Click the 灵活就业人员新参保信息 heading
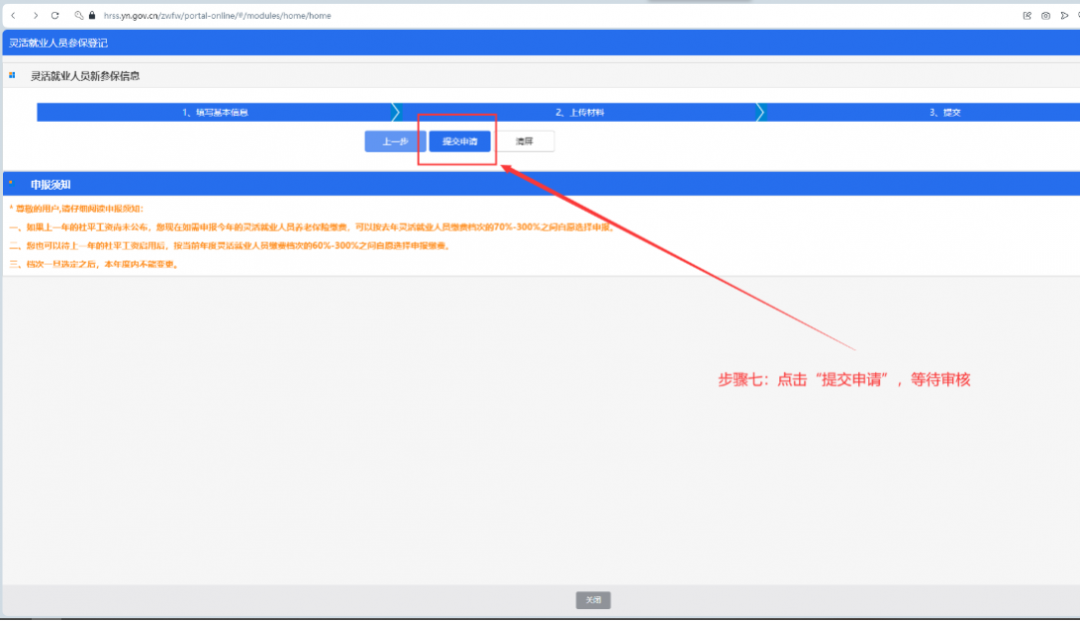The image size is (1080, 621). 85,76
